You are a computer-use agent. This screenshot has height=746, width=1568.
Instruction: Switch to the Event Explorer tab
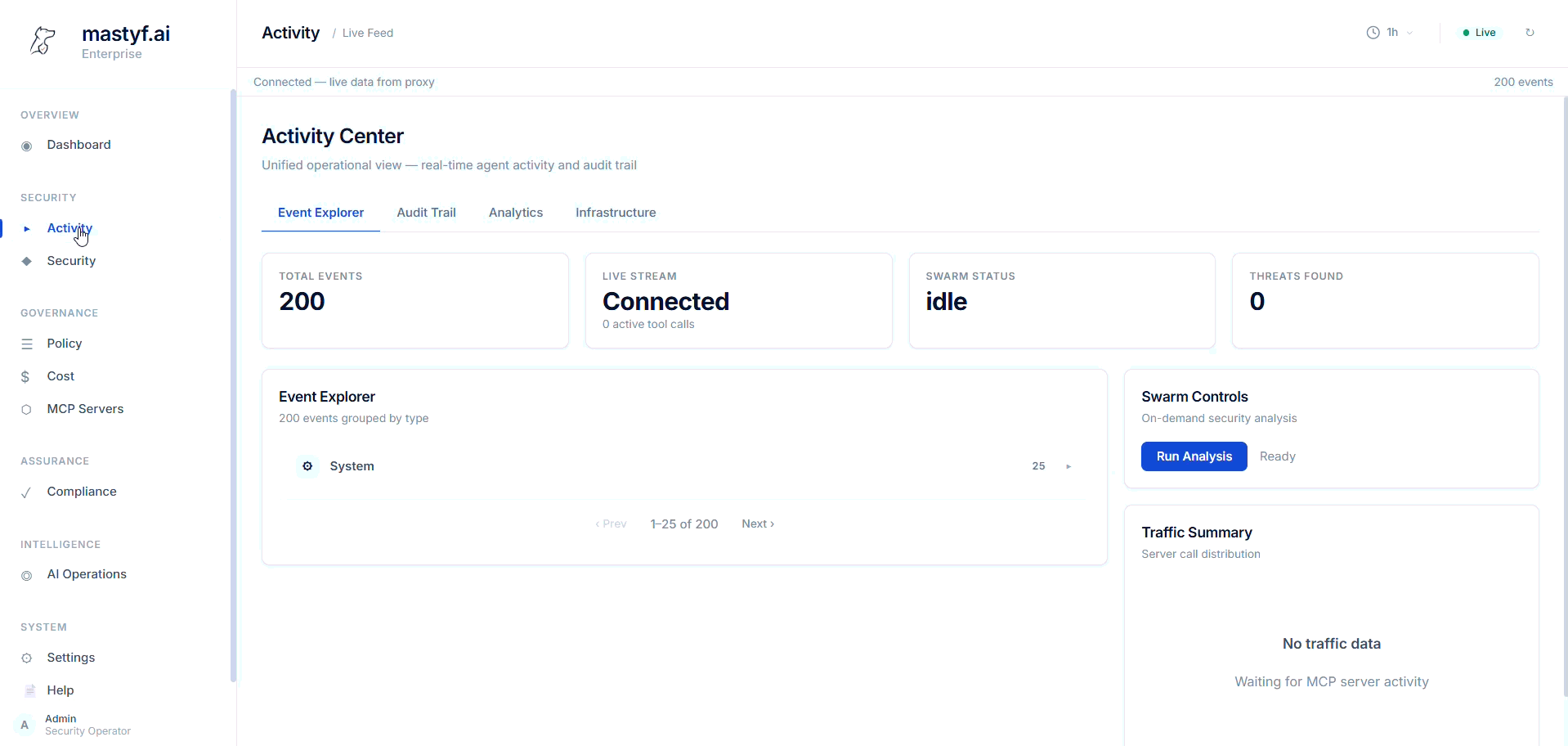pyautogui.click(x=320, y=213)
